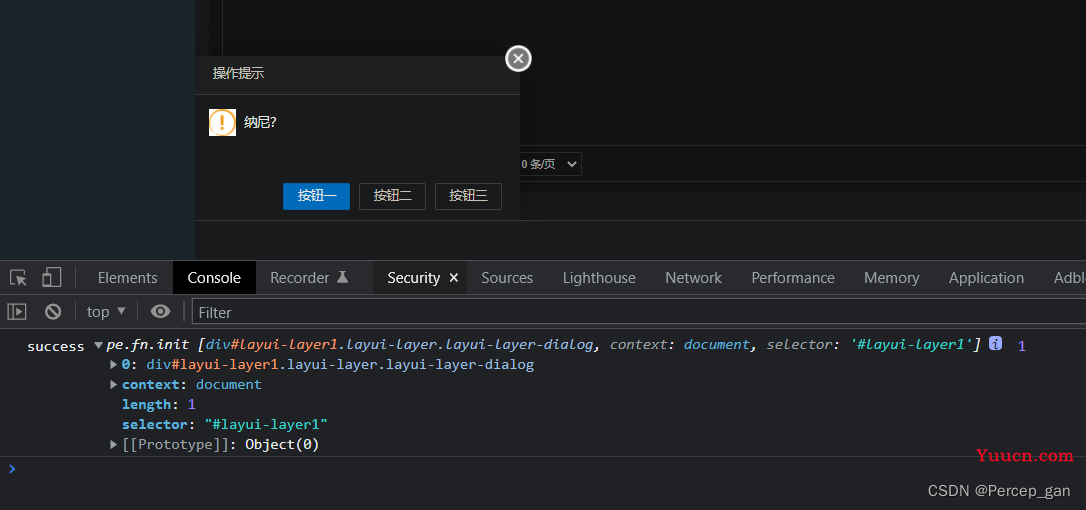Viewport: 1086px width, 510px height.
Task: Close the Security tab's X icon
Action: click(454, 278)
